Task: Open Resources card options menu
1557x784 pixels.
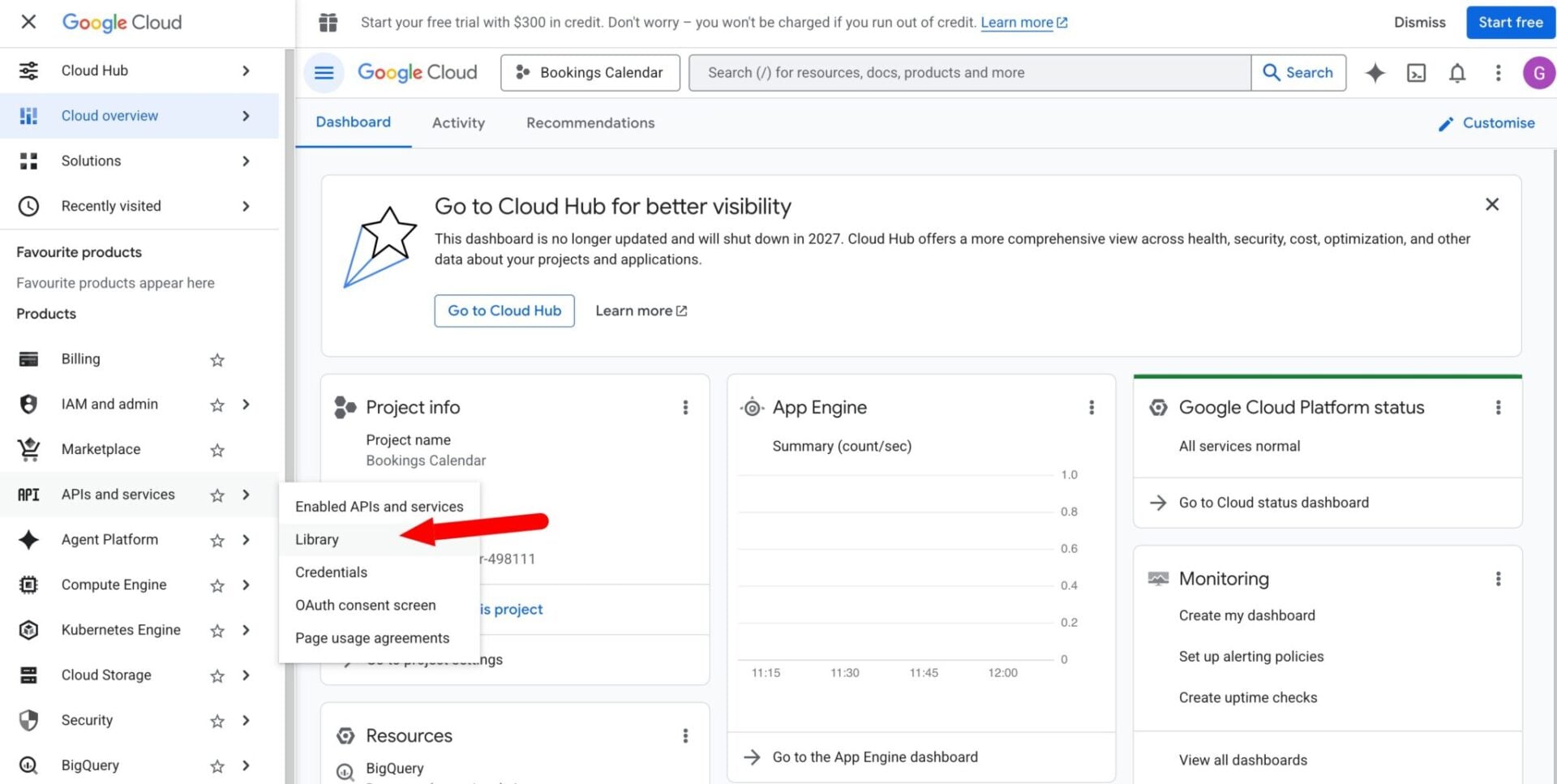Action: pyautogui.click(x=685, y=735)
